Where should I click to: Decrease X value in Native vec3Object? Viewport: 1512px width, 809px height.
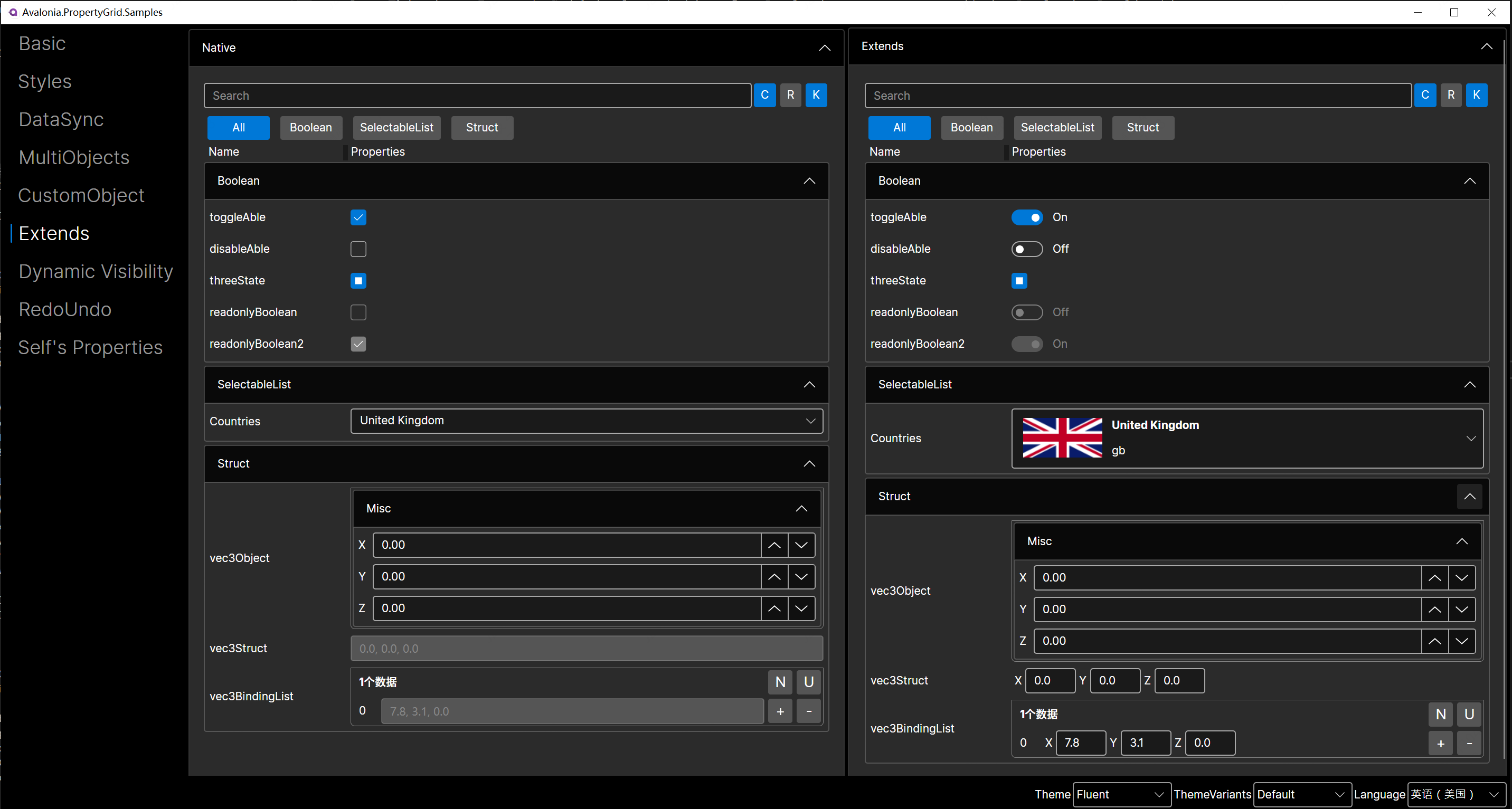[x=801, y=545]
